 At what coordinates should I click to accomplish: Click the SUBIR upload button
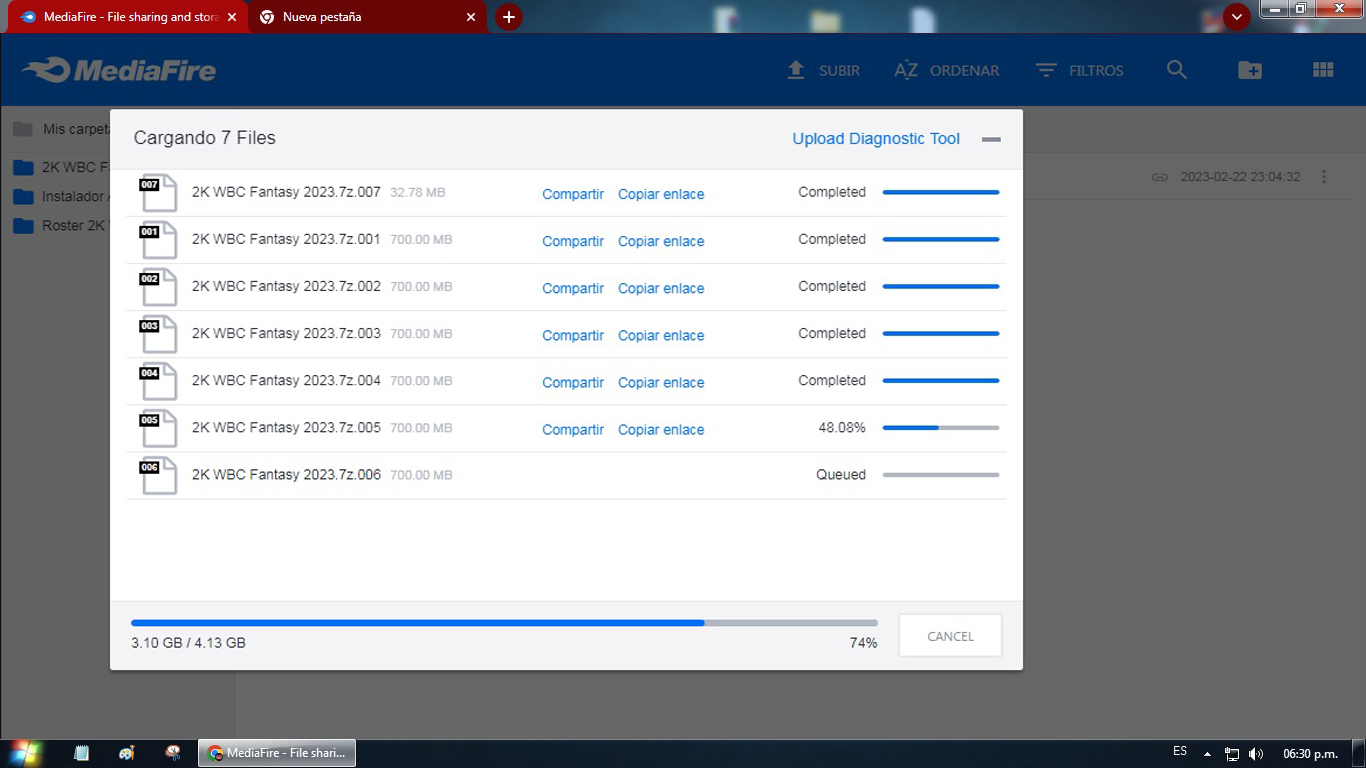click(823, 70)
